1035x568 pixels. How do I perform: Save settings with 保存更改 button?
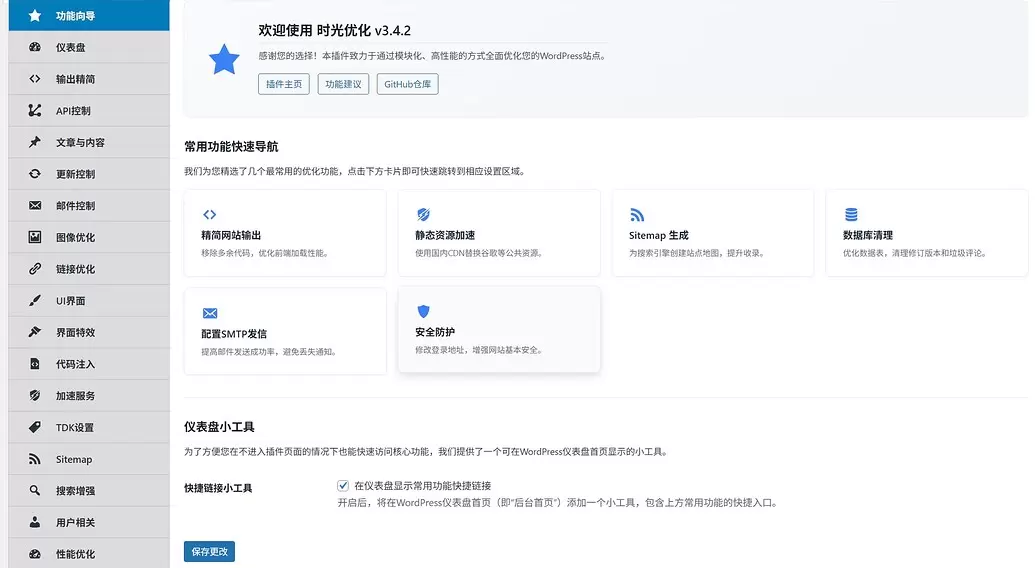(209, 552)
